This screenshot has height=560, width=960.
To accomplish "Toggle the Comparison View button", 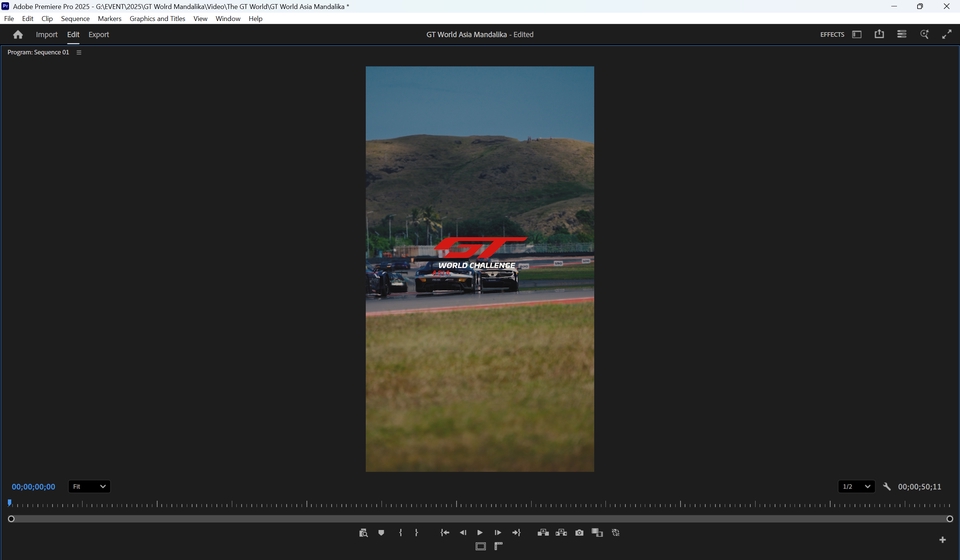I will (597, 533).
